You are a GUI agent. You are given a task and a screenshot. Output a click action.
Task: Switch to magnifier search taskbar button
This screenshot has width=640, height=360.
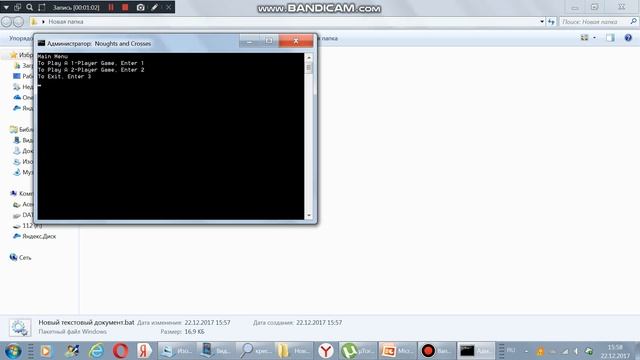coord(255,351)
